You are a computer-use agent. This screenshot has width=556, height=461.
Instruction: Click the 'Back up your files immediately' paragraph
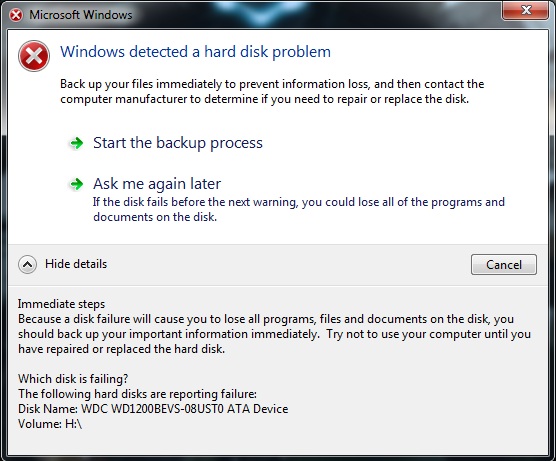272,91
